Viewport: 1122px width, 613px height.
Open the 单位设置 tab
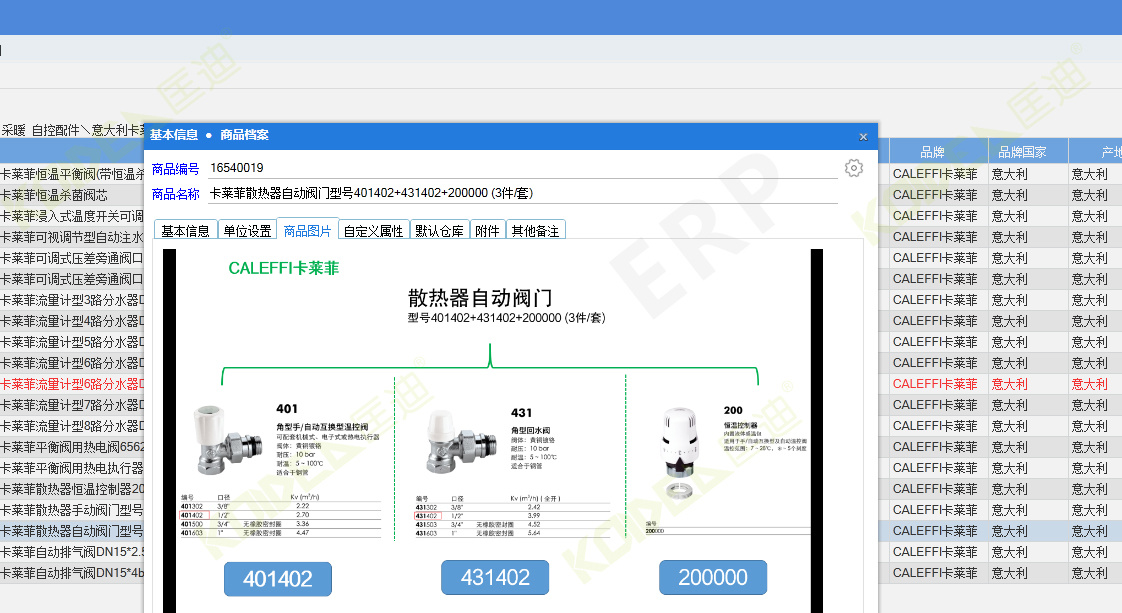[247, 230]
